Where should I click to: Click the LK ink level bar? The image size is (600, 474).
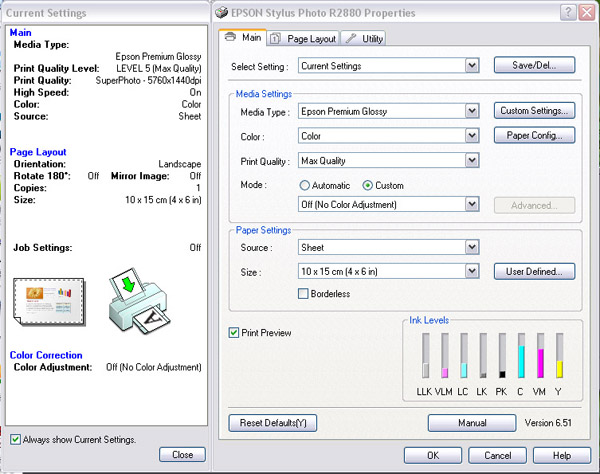(483, 355)
